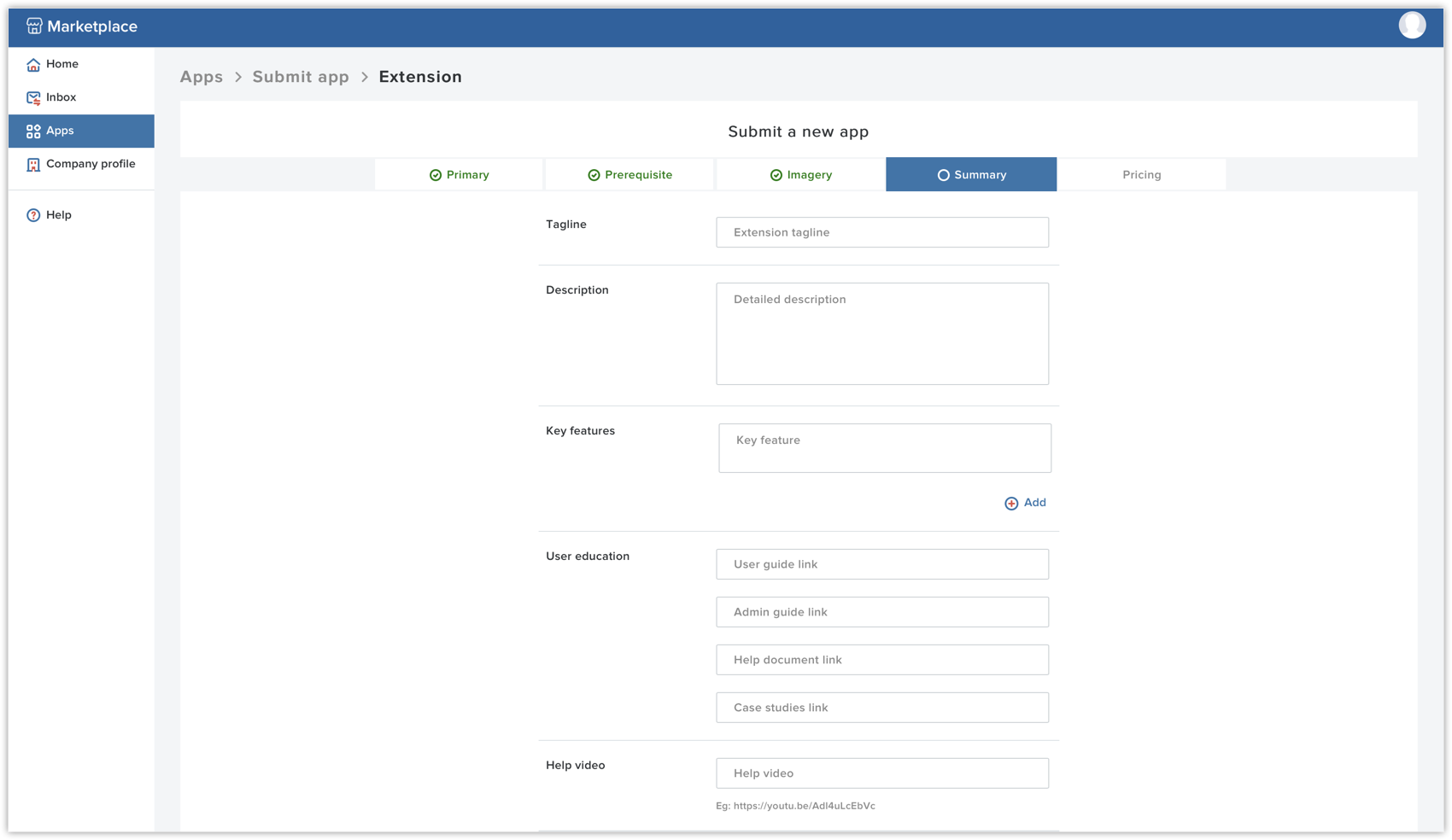This screenshot has width=1452, height=840.
Task: Click the Key features label
Action: coord(581,431)
